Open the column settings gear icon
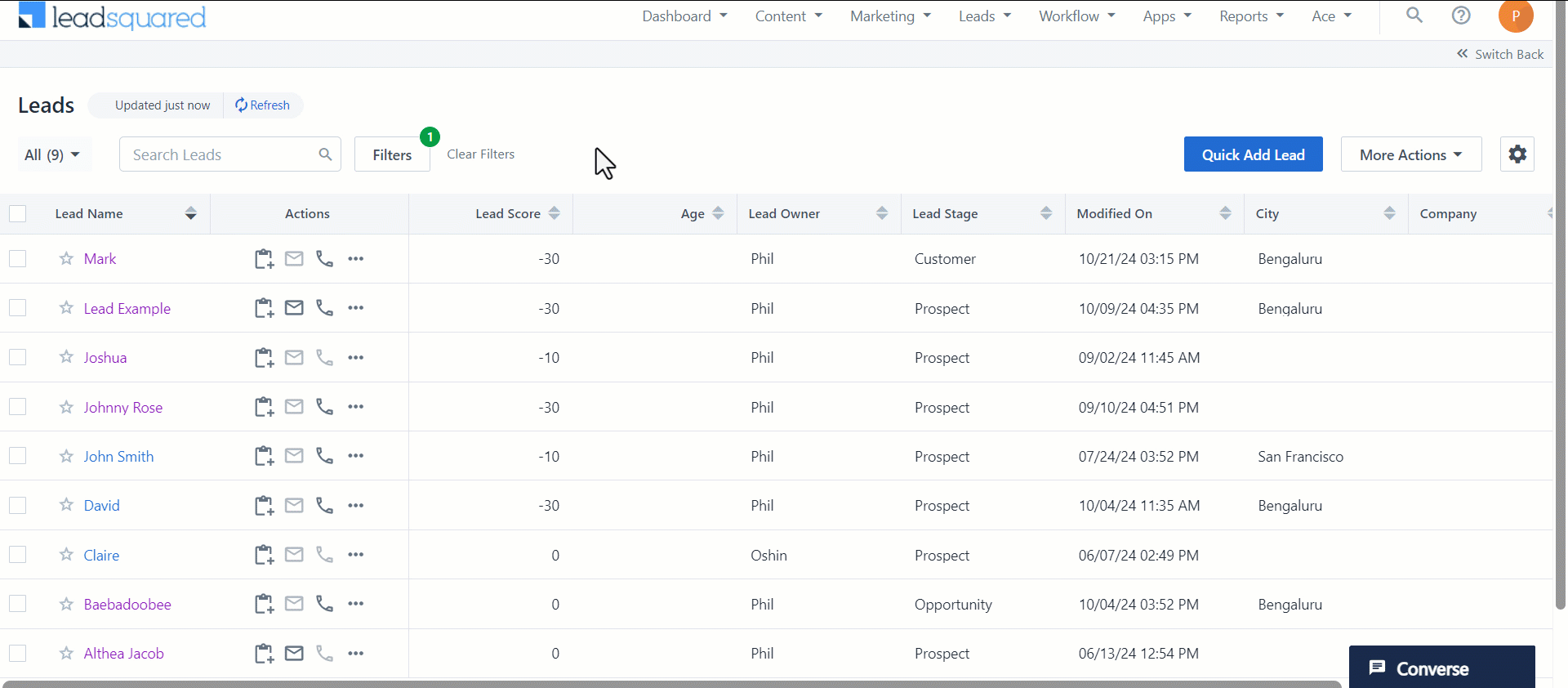Image resolution: width=1568 pixels, height=688 pixels. coord(1517,154)
